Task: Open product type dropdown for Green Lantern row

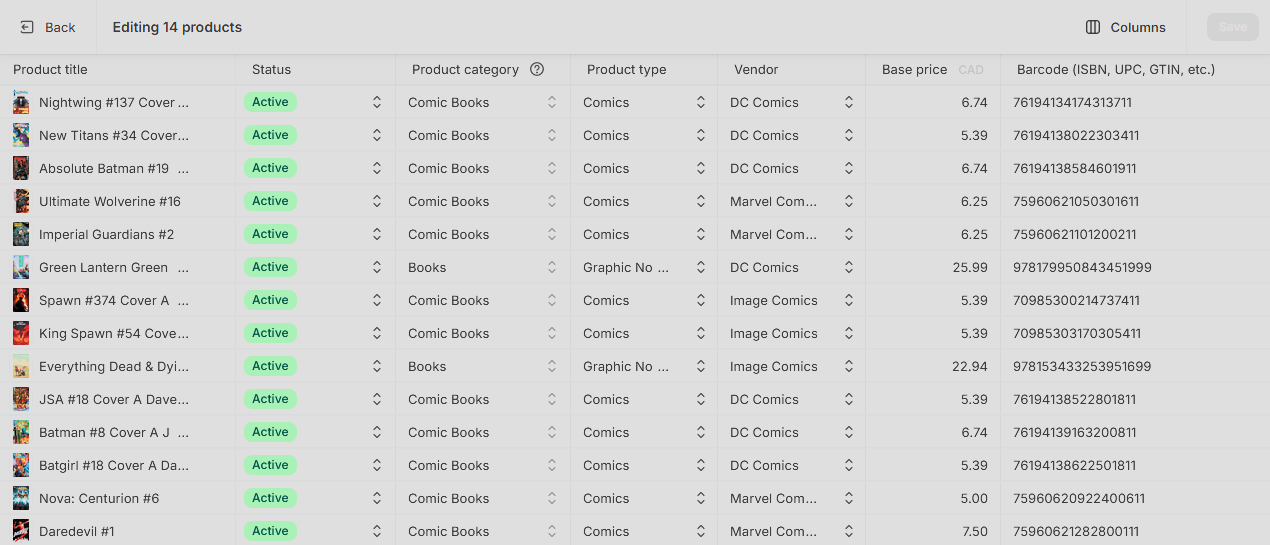Action: click(x=701, y=267)
